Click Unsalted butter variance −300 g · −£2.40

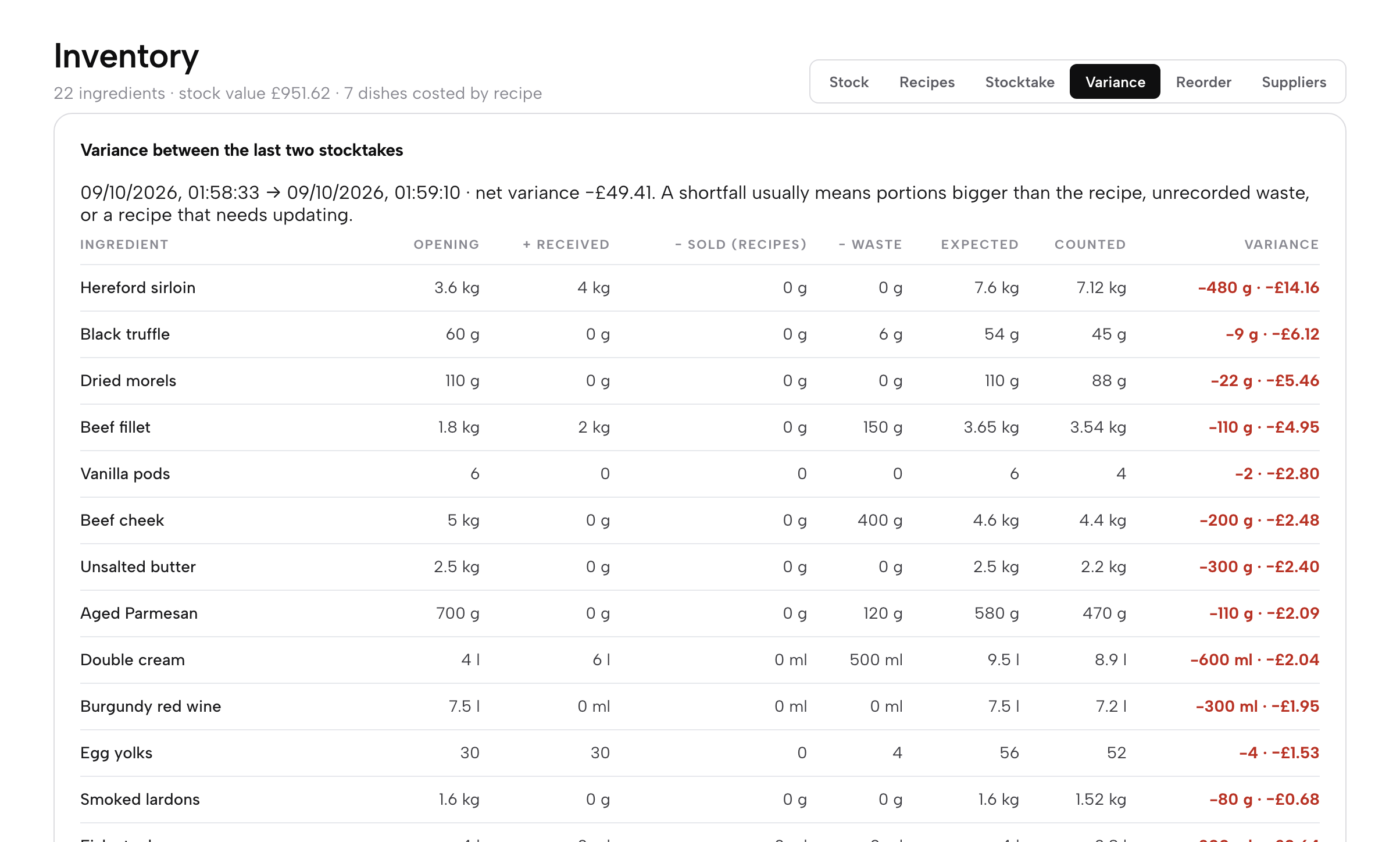[x=1259, y=567]
